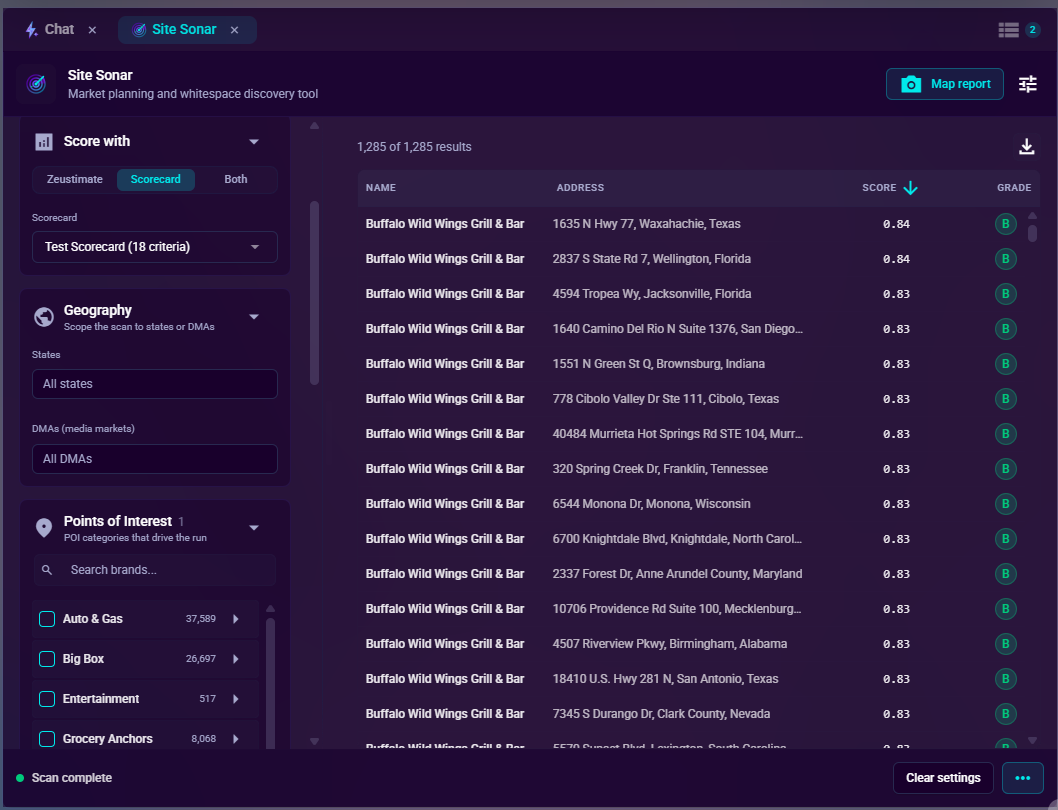Click the Clear settings button
This screenshot has width=1058, height=810.
point(943,778)
